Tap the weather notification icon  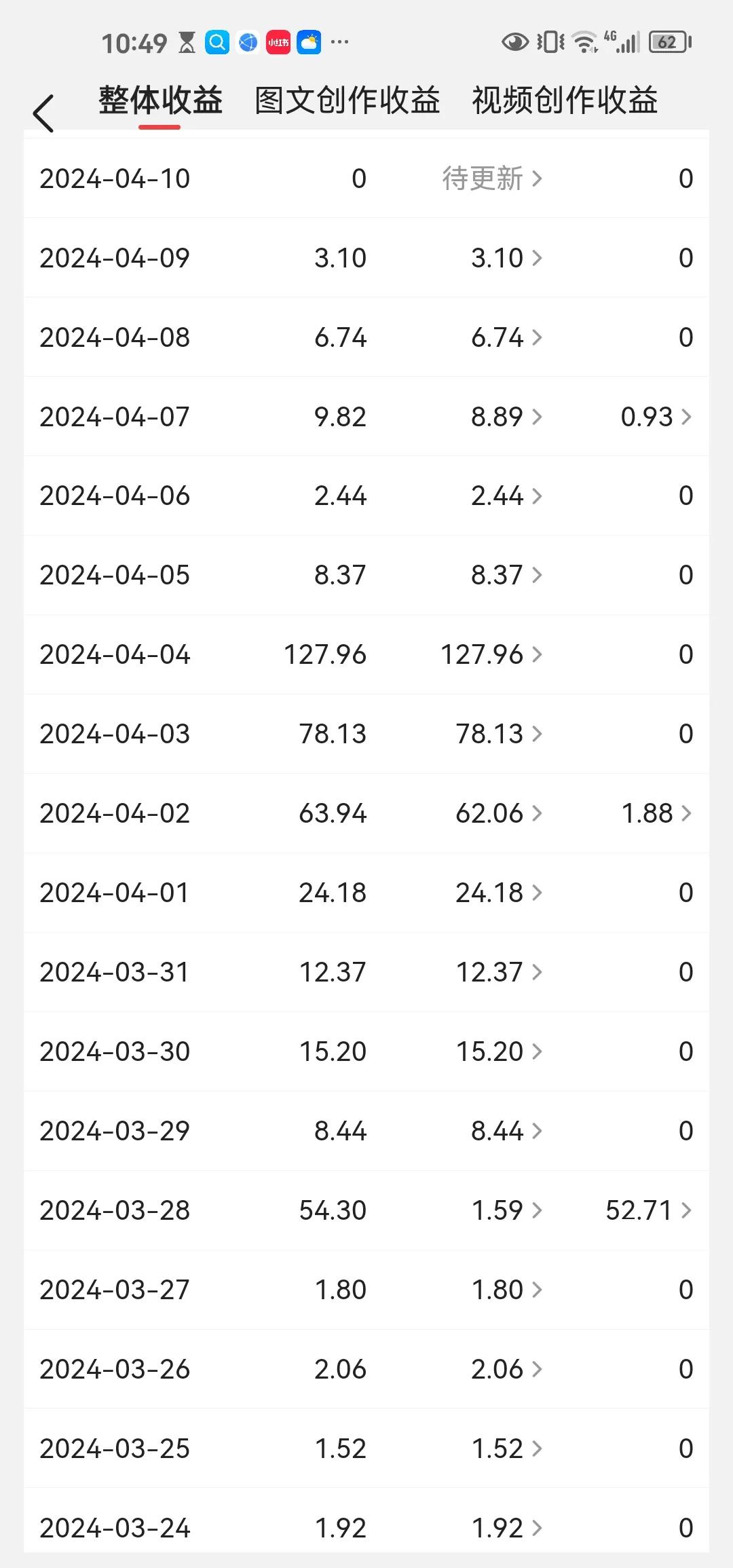pyautogui.click(x=309, y=43)
